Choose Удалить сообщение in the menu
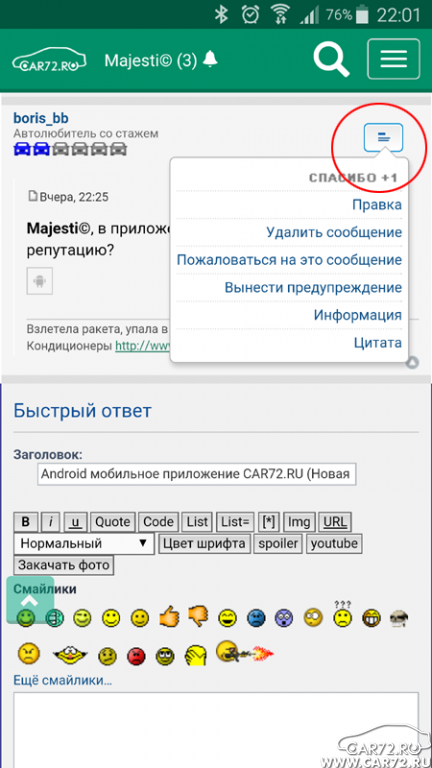432x768 pixels. click(334, 232)
